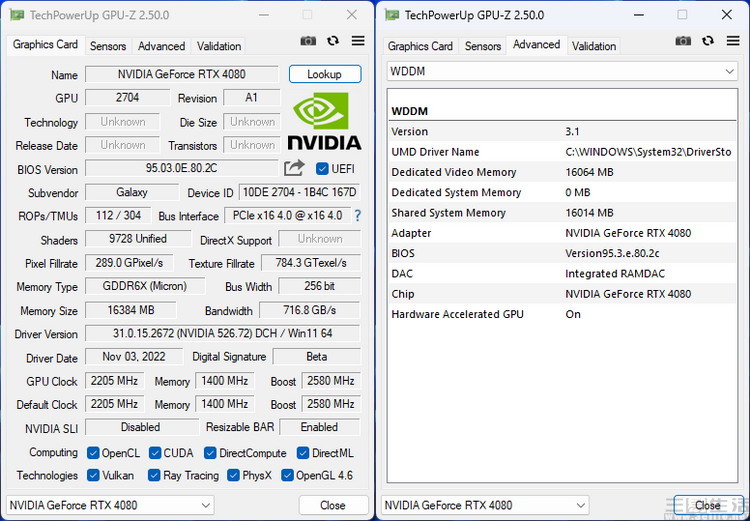Select the Shared System Memory row
Screen dimensions: 750x521
coord(562,213)
